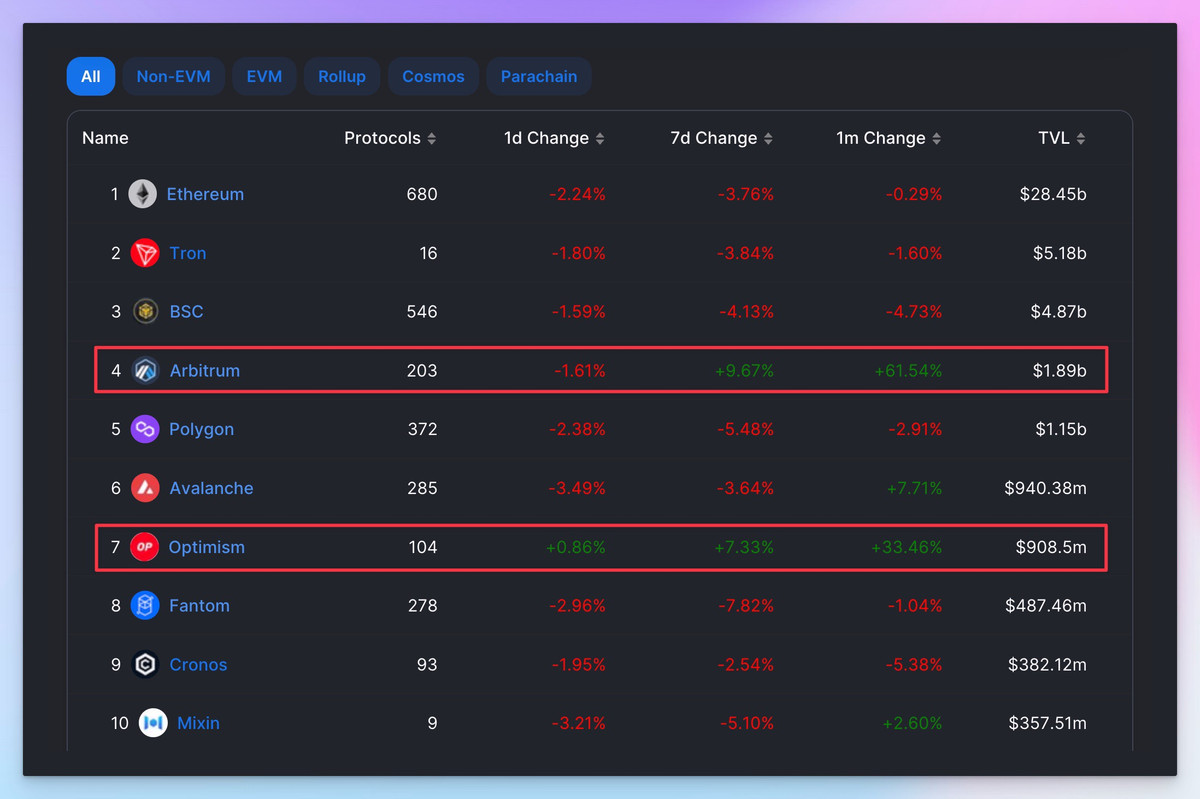Open the Ethereum chain link
This screenshot has width=1200, height=799.
tap(205, 194)
